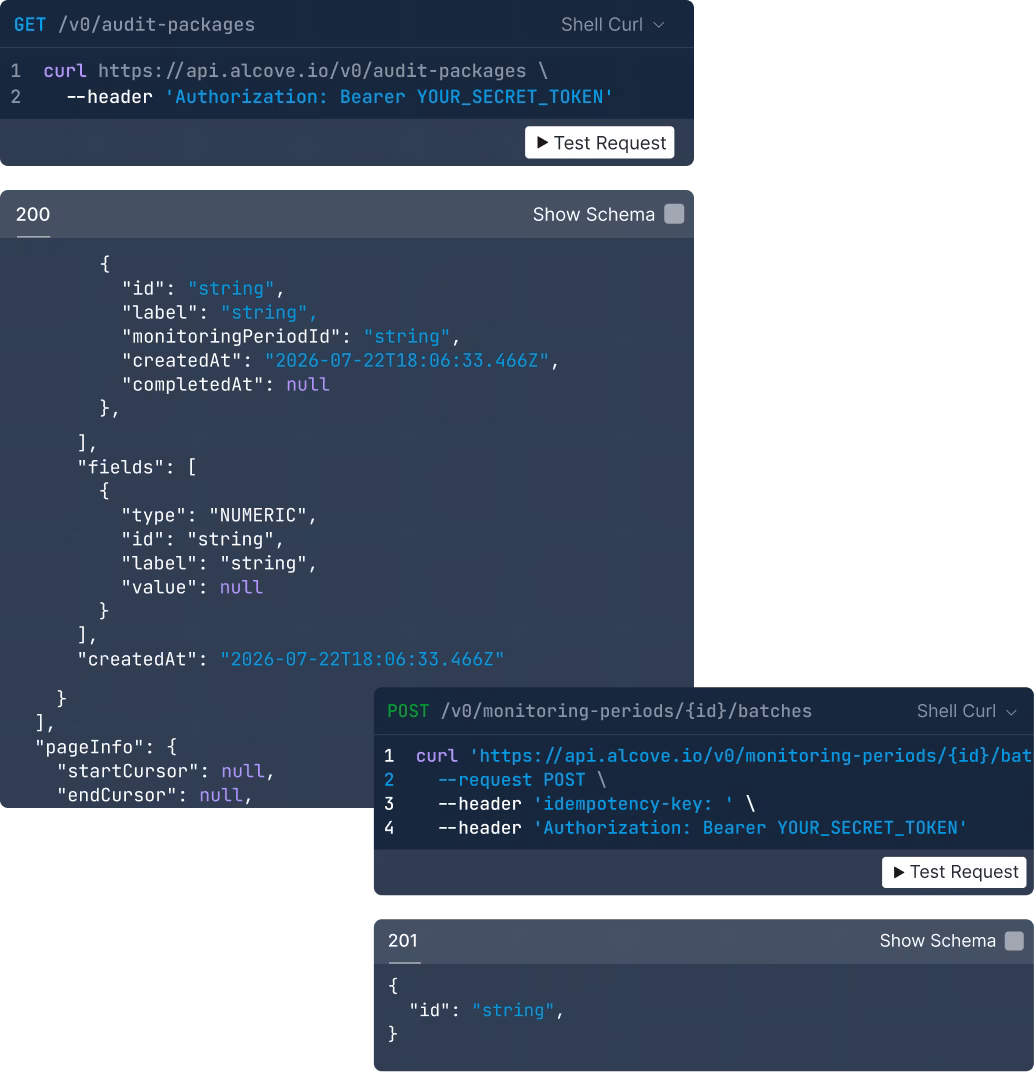Click the --request POST line
Viewport: 1034px width, 1072px height.
coord(522,779)
